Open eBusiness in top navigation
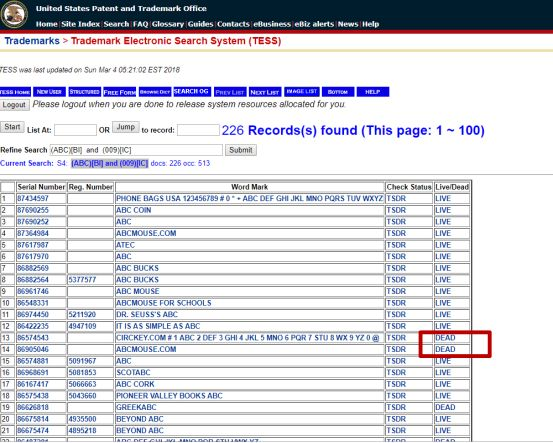The image size is (553, 443). coord(272,24)
